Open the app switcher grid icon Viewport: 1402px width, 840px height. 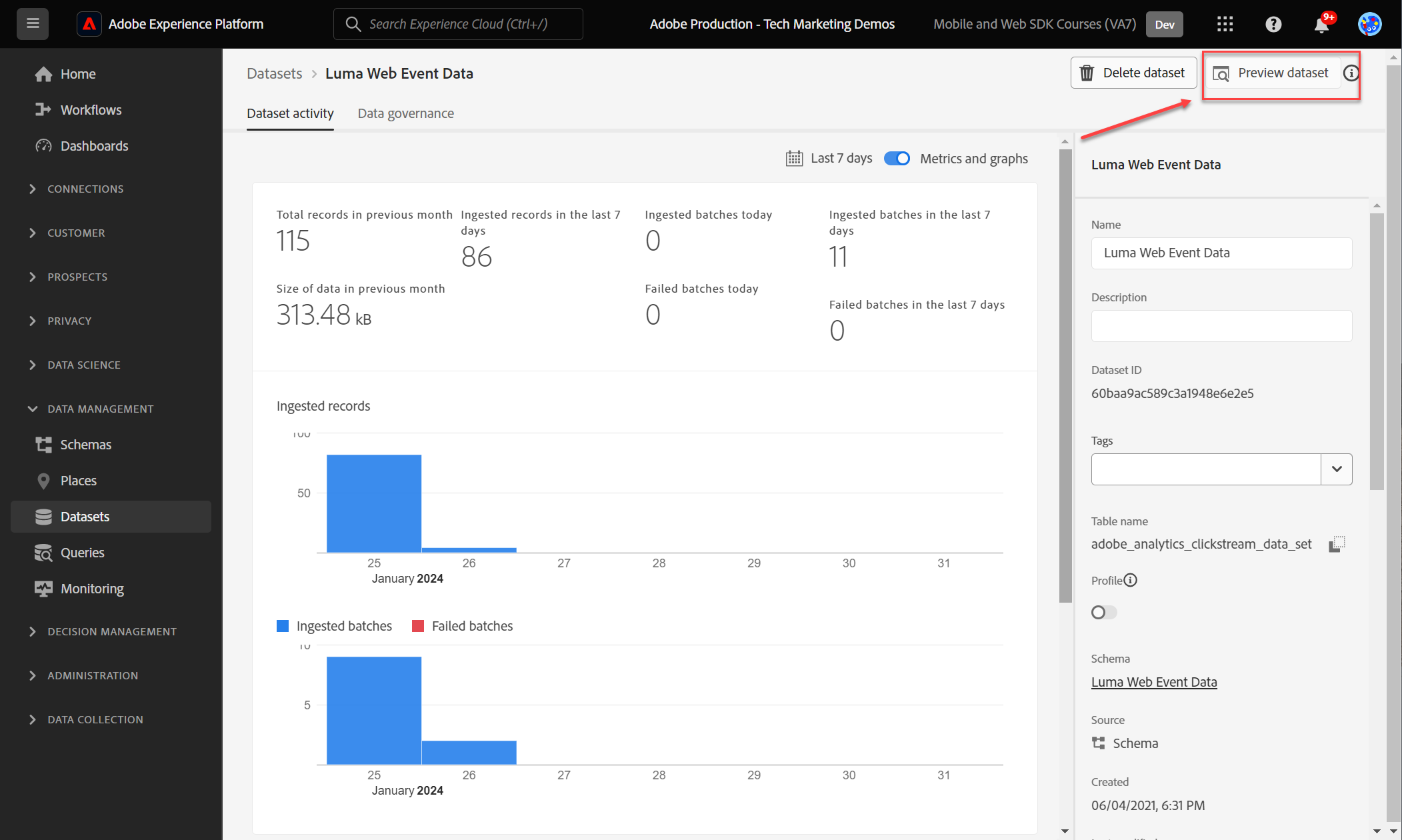tap(1225, 24)
